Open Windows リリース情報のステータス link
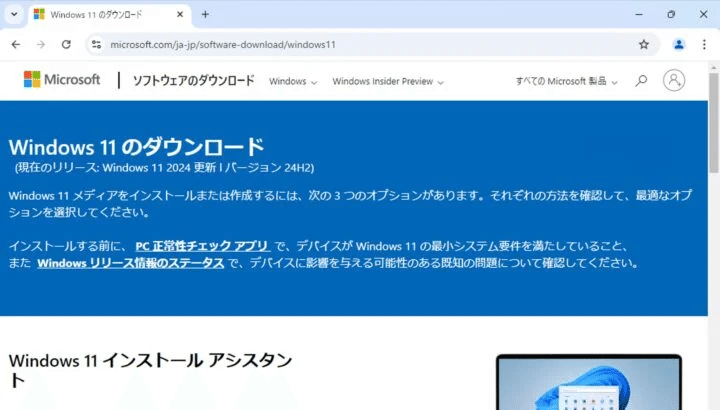This screenshot has width=720, height=410. [130, 263]
